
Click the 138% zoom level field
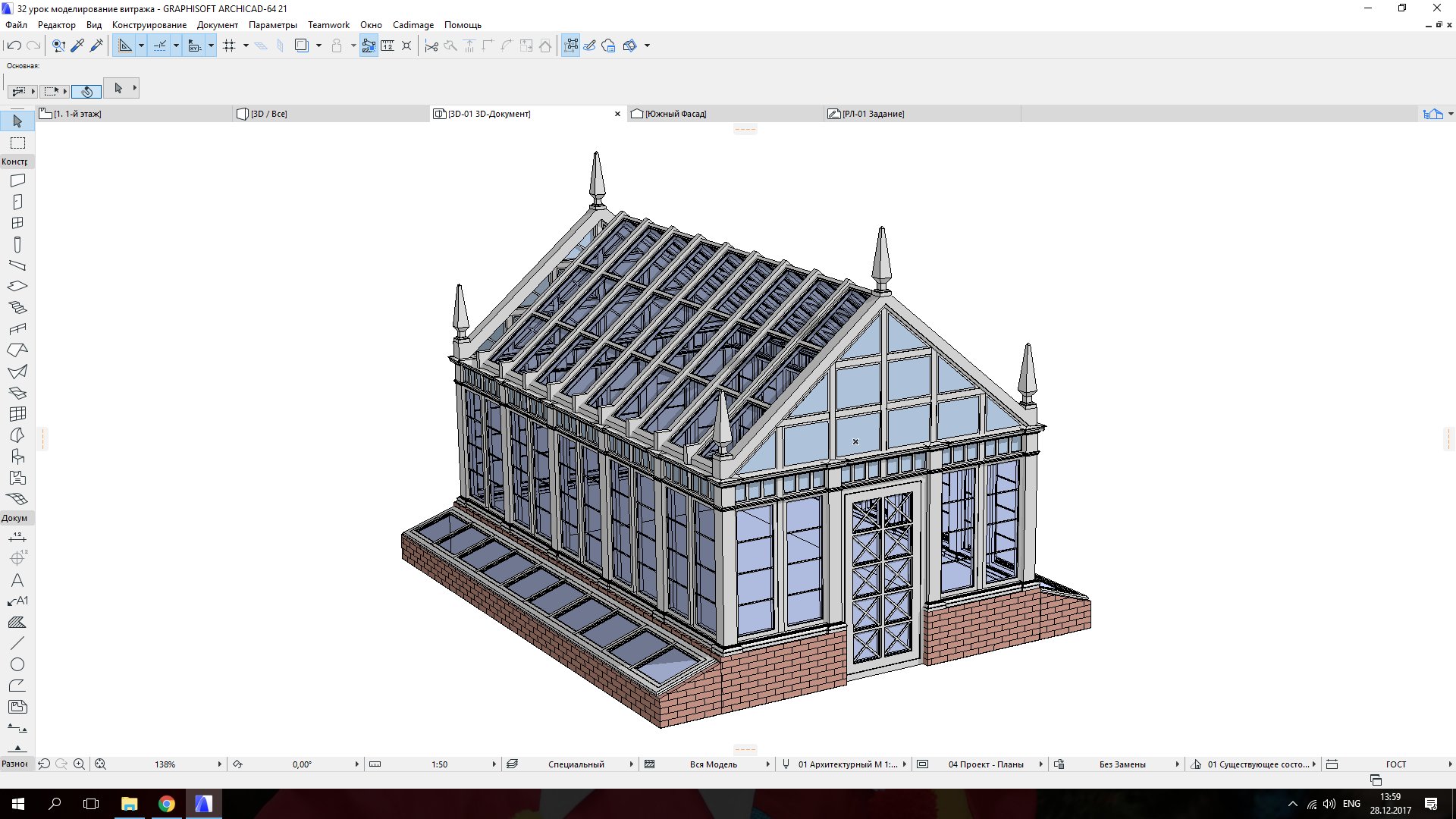coord(165,764)
